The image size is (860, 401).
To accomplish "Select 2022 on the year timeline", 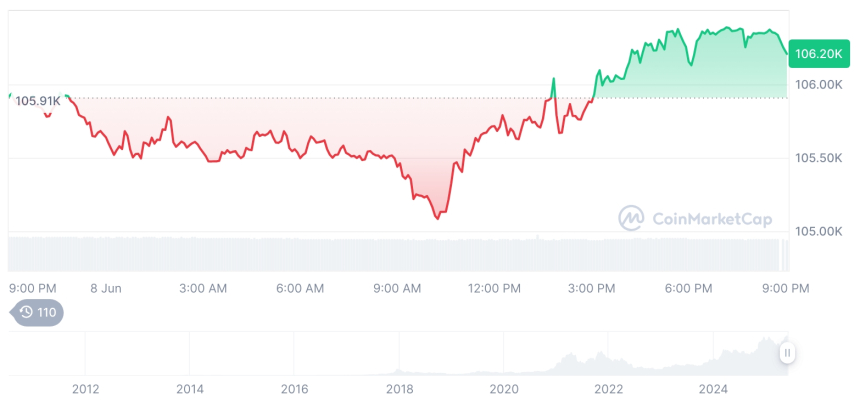I will click(x=610, y=389).
